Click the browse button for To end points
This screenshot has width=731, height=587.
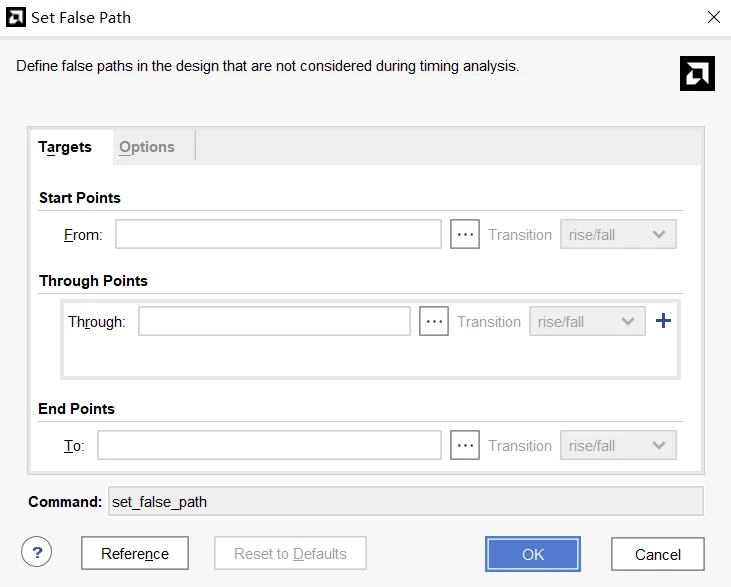tap(465, 446)
